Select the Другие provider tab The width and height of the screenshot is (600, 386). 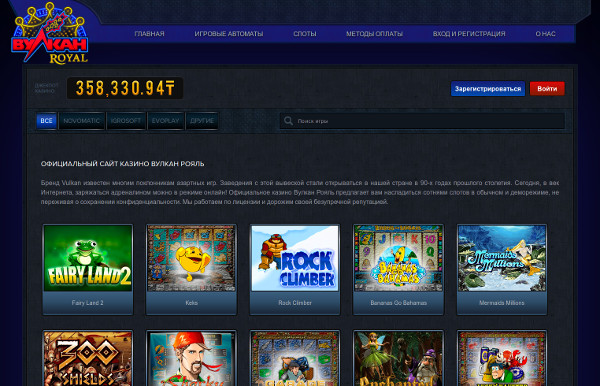(202, 121)
